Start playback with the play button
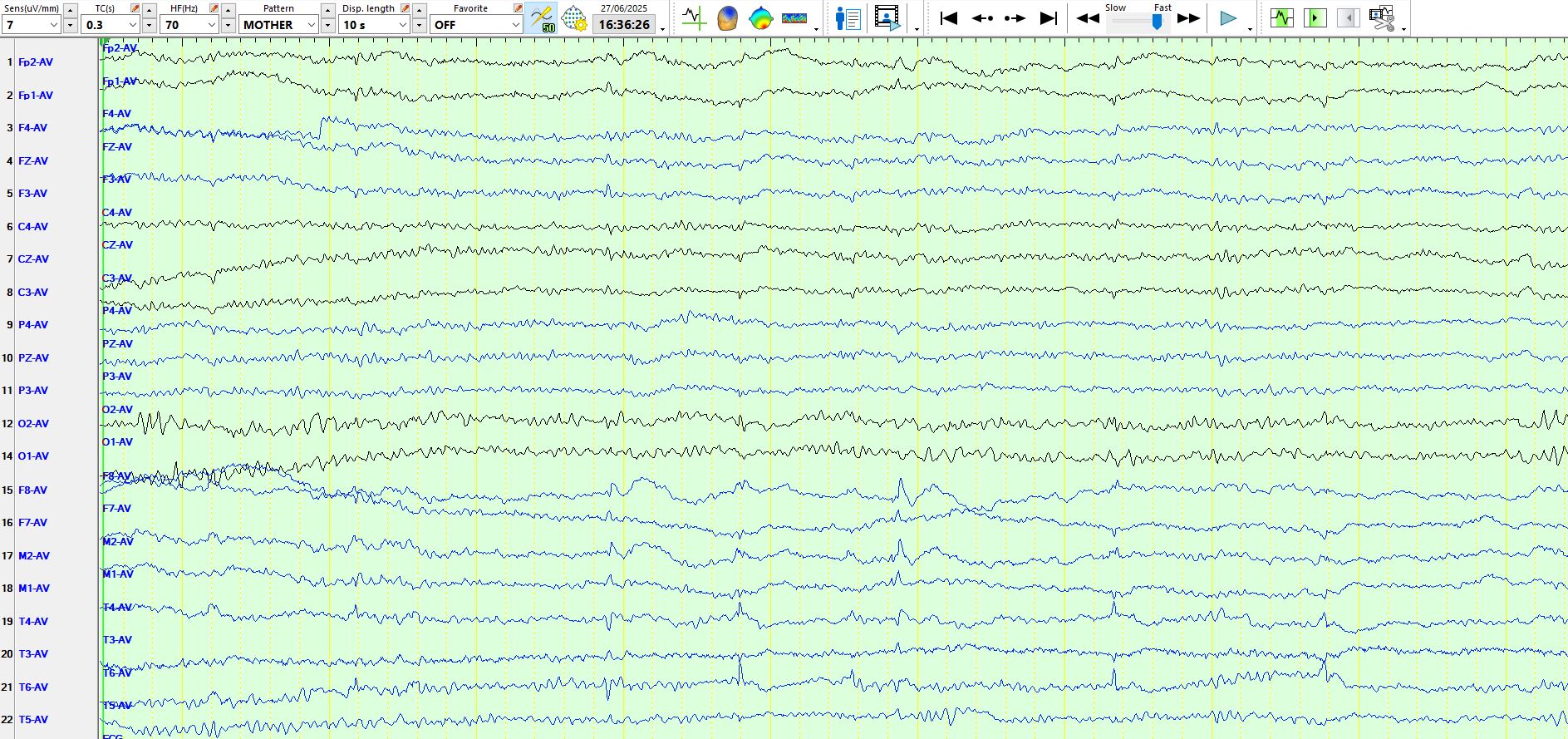 (1228, 18)
